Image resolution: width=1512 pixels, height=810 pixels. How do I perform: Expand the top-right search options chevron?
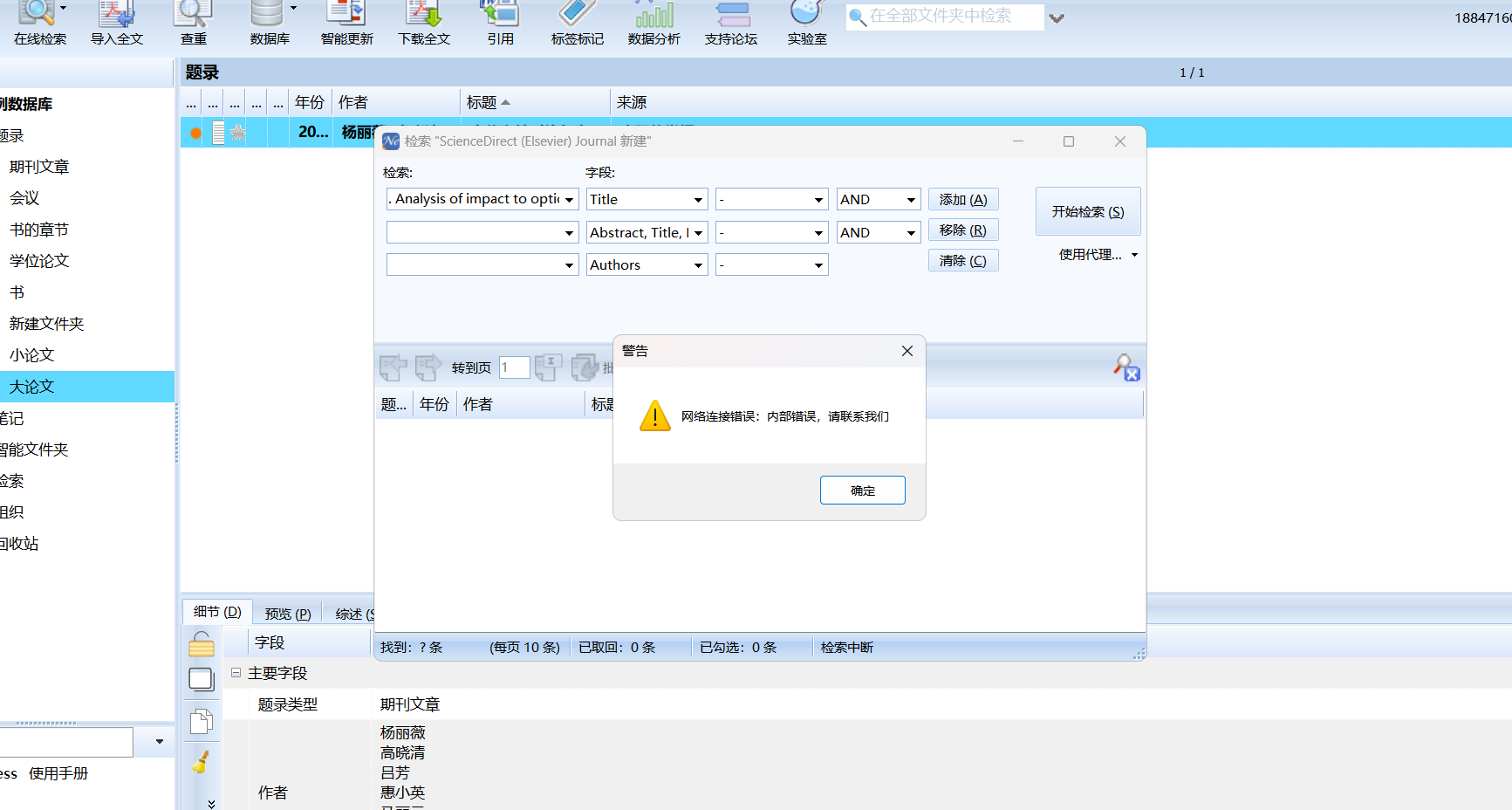(x=1057, y=17)
